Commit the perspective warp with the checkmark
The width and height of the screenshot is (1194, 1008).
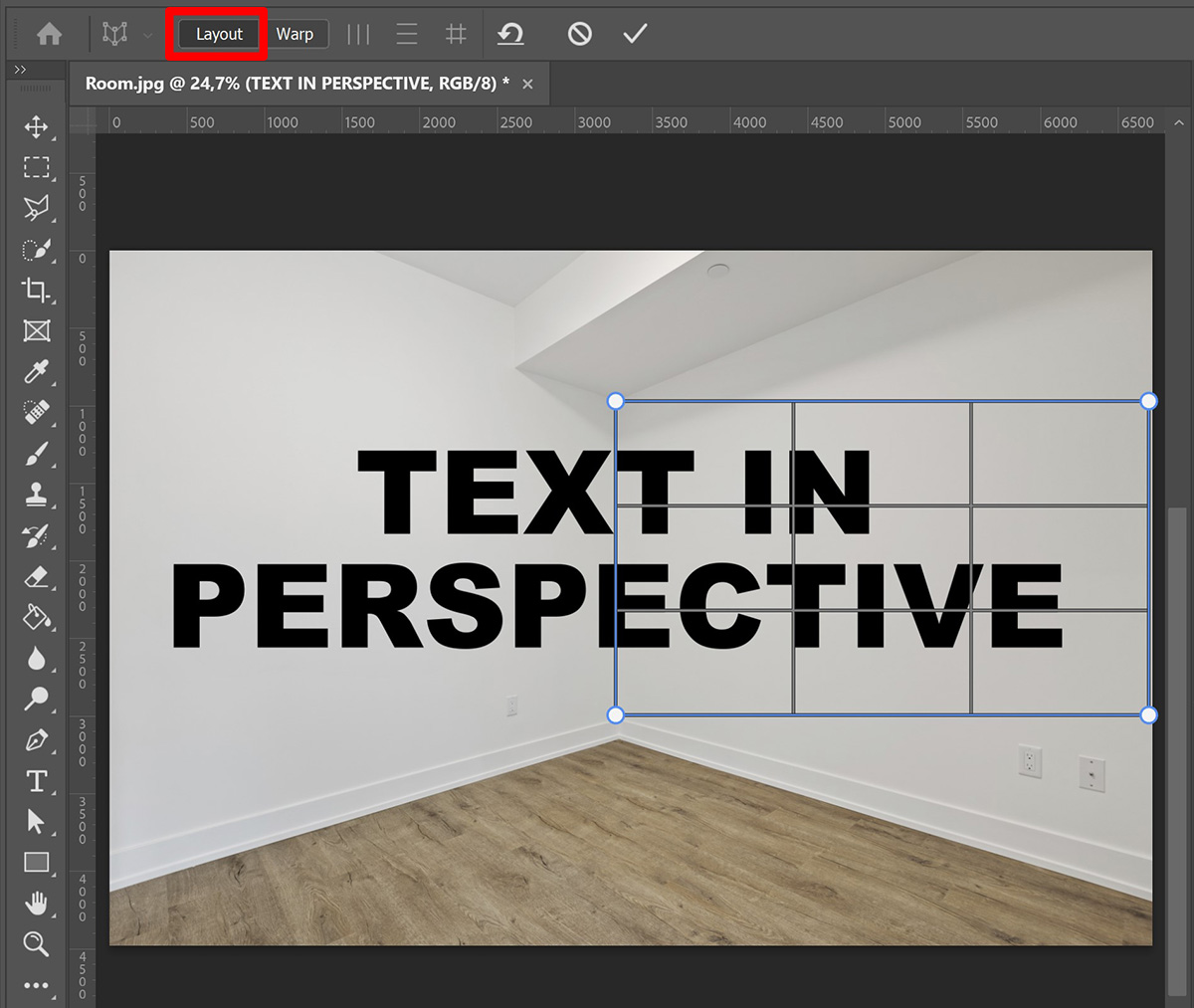pos(634,33)
